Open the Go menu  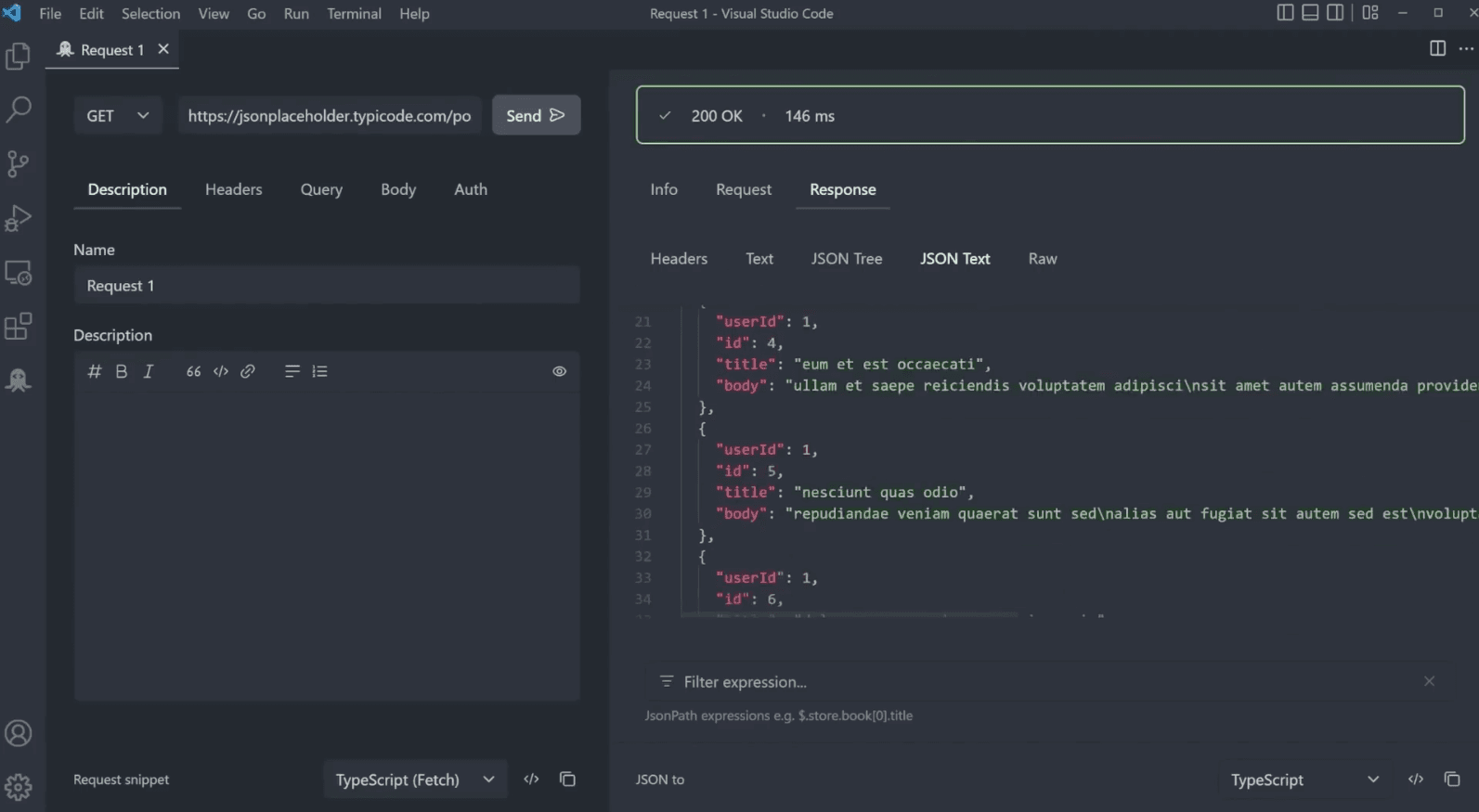[x=256, y=13]
